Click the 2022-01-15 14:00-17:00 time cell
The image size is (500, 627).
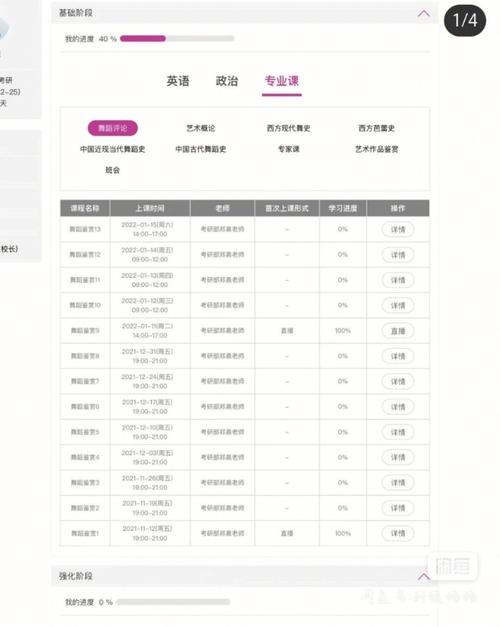150,230
